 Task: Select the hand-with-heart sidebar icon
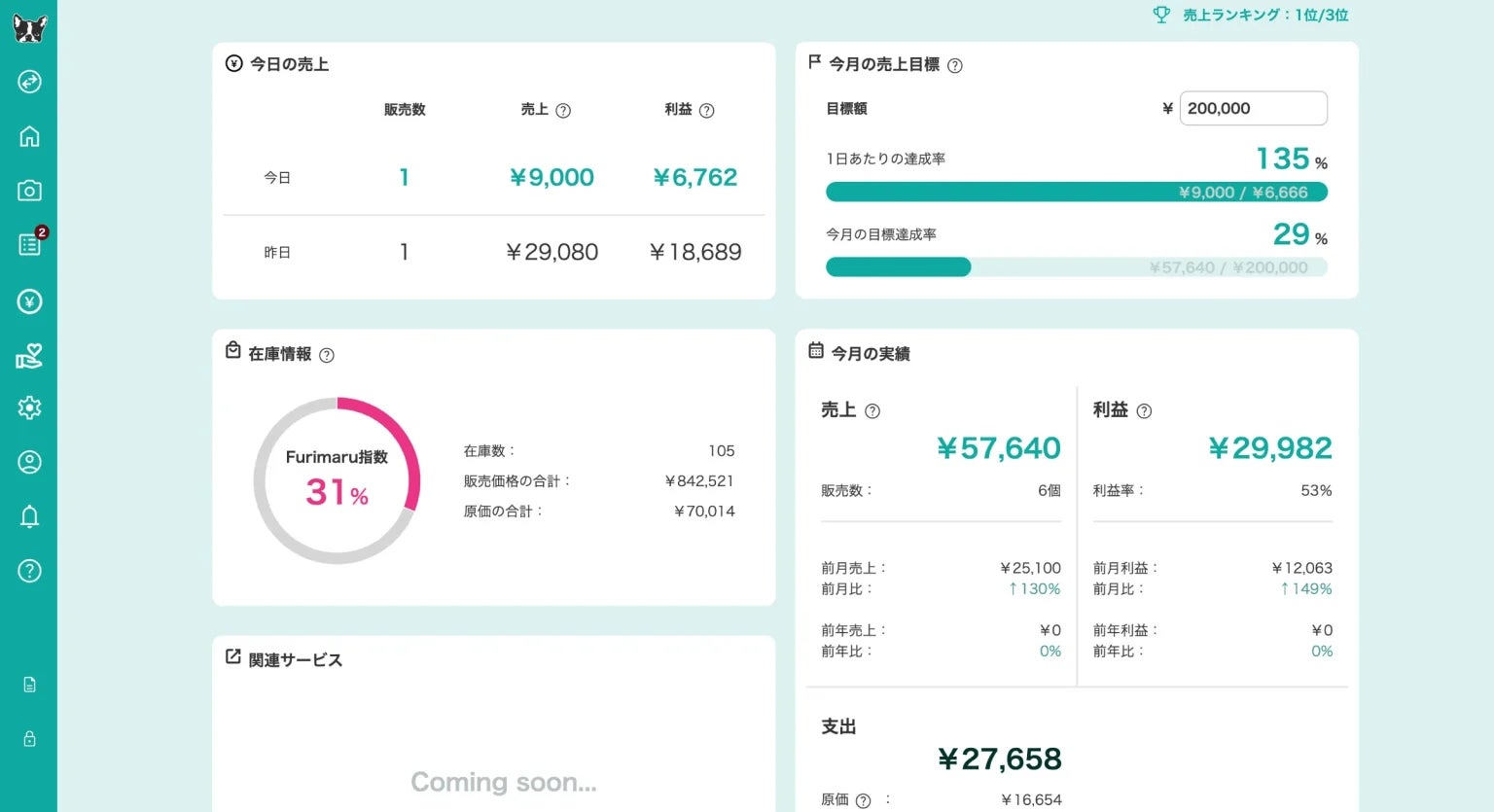coord(29,356)
